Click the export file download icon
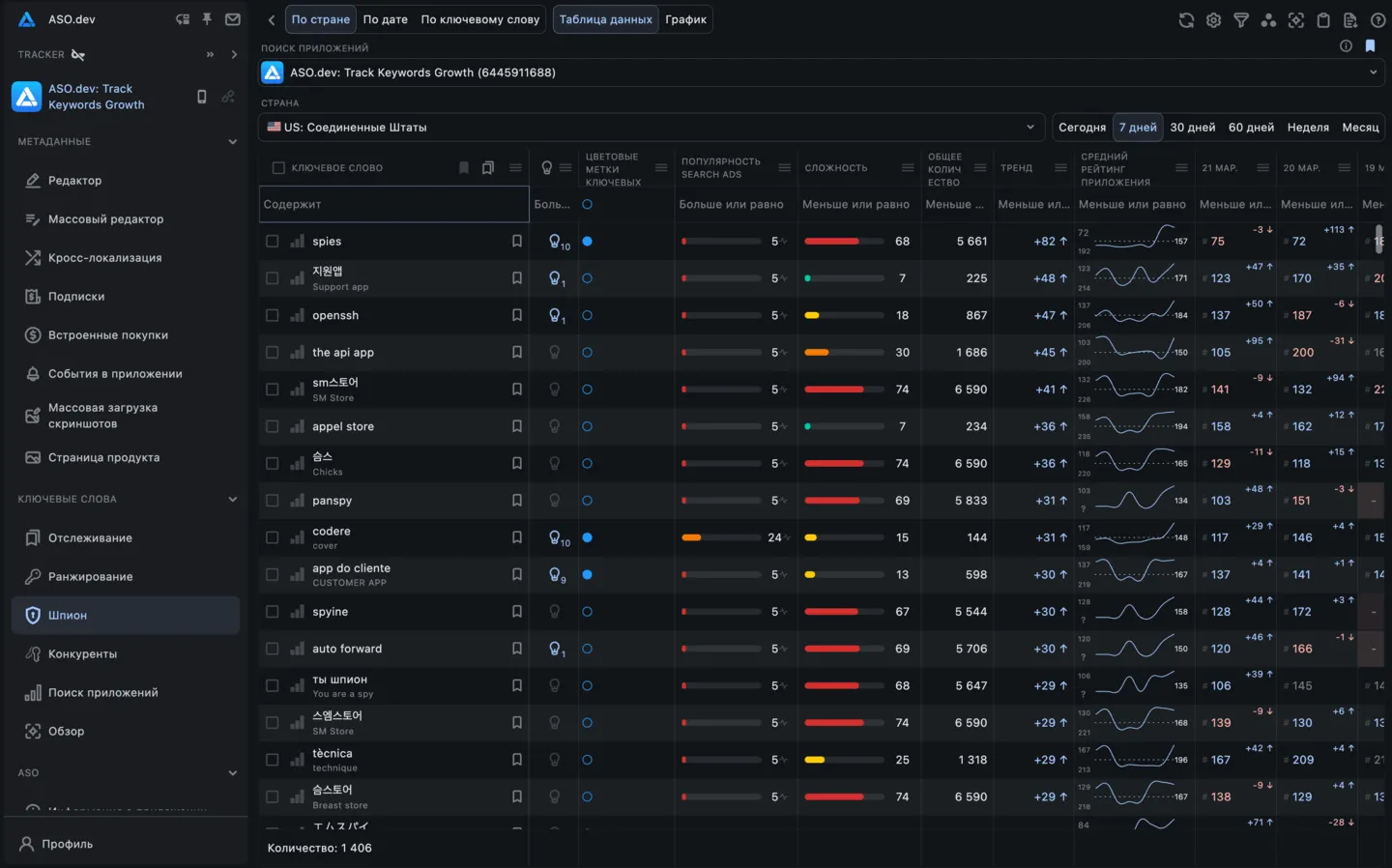 click(1350, 20)
